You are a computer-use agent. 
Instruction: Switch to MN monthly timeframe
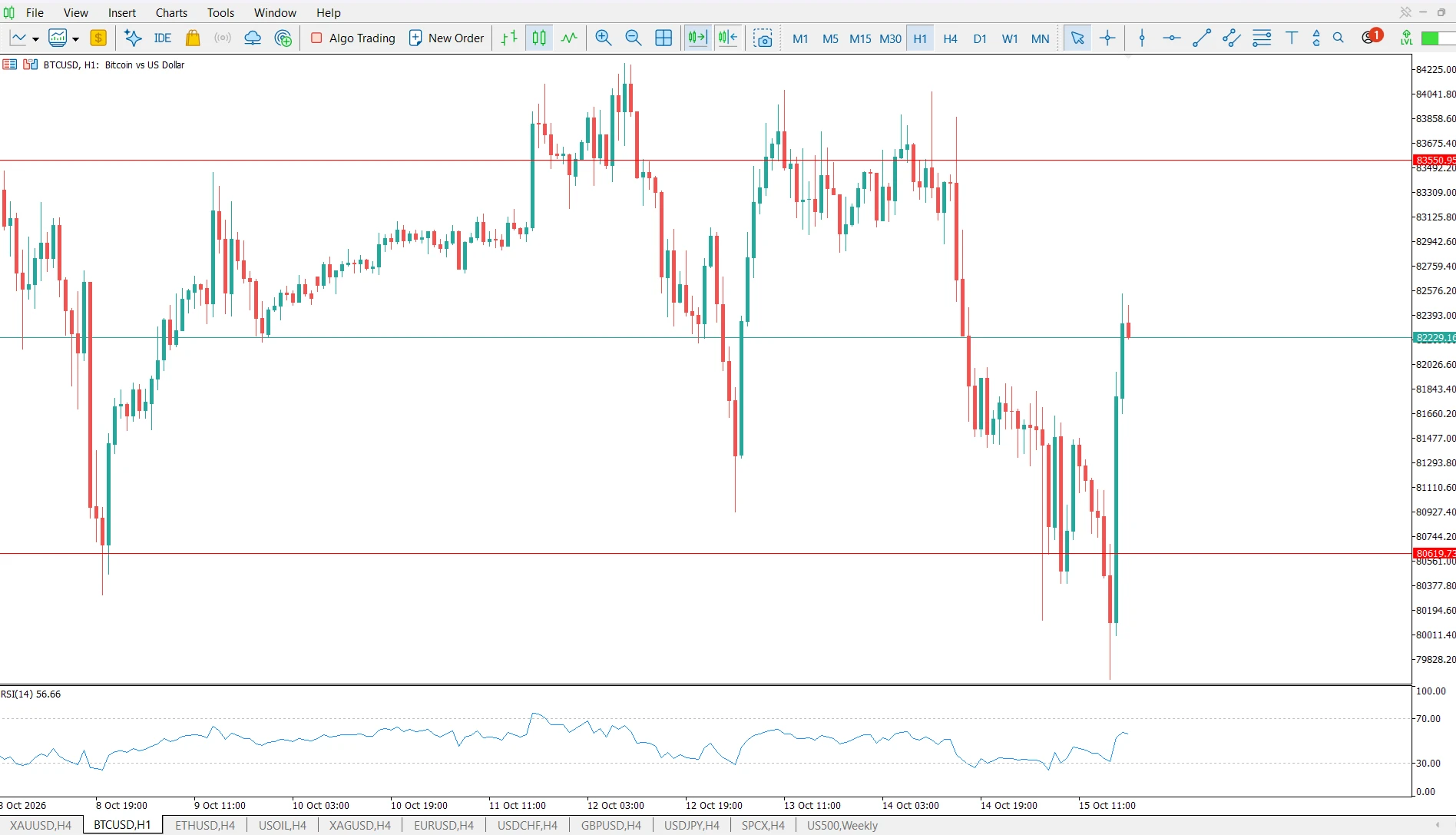coord(1040,38)
